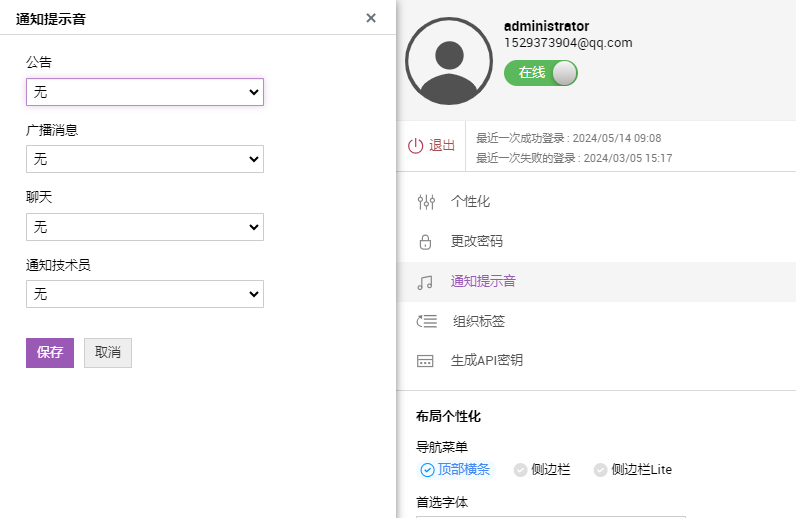Close the notification sound dialog

coord(371,18)
